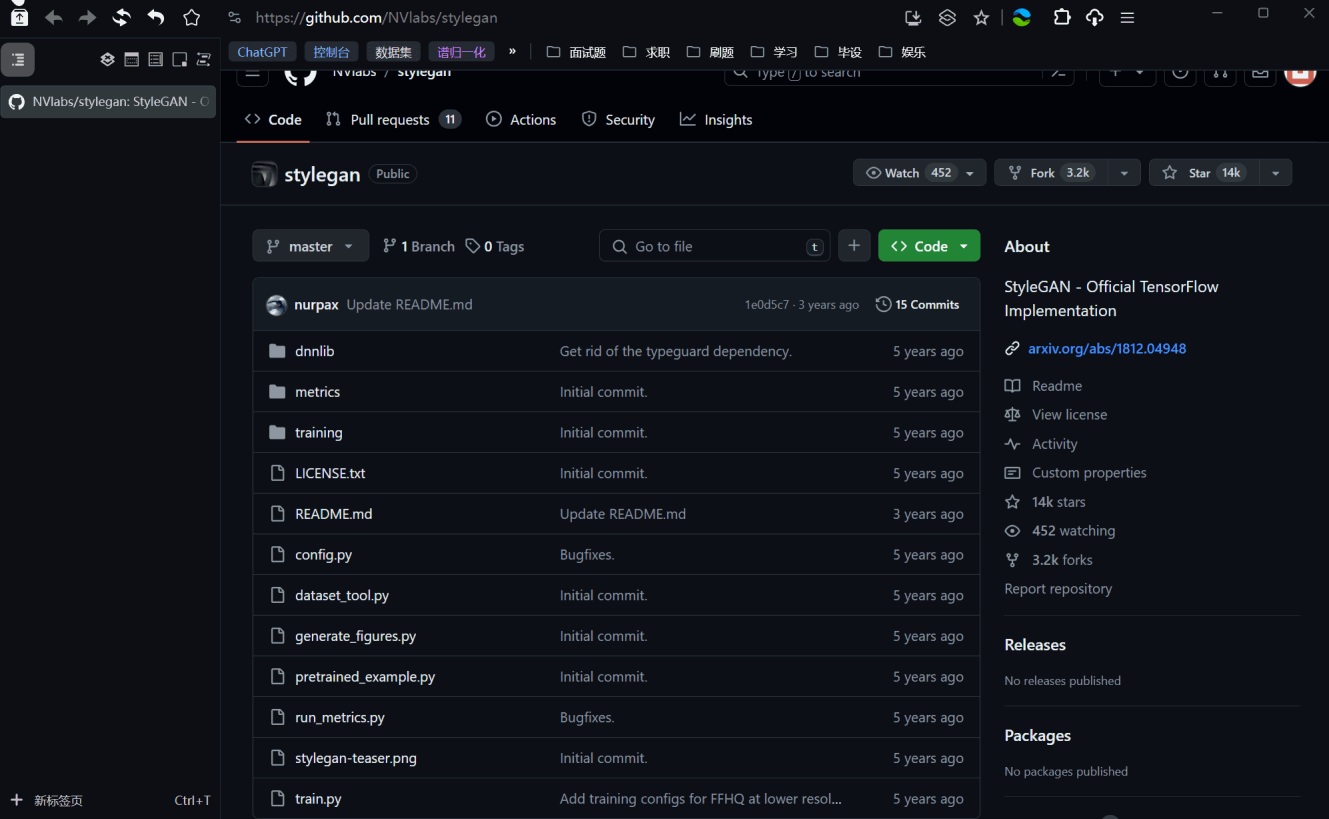Click the browser extensions puzzle icon
Viewport: 1329px width, 819px height.
pyautogui.click(x=1062, y=18)
